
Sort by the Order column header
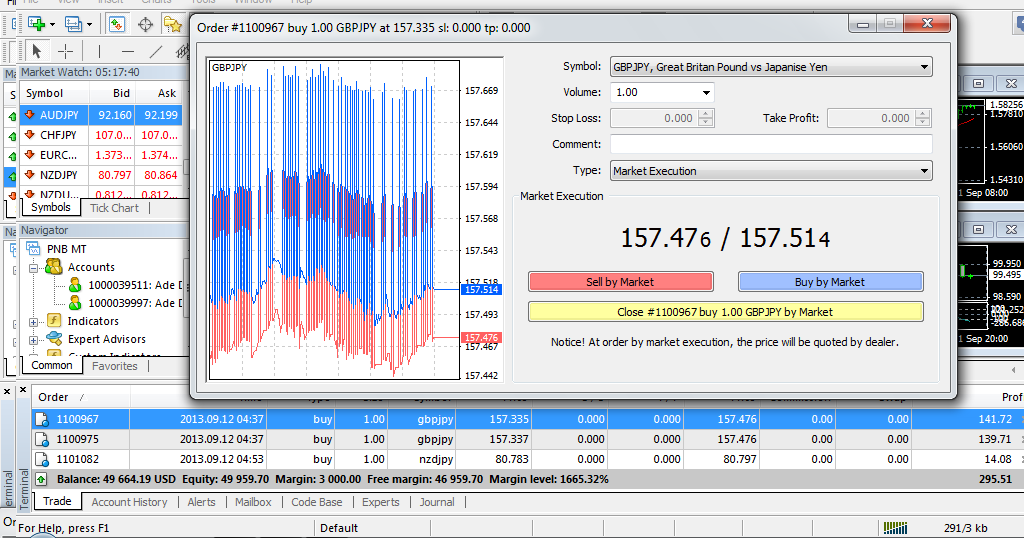[x=81, y=397]
